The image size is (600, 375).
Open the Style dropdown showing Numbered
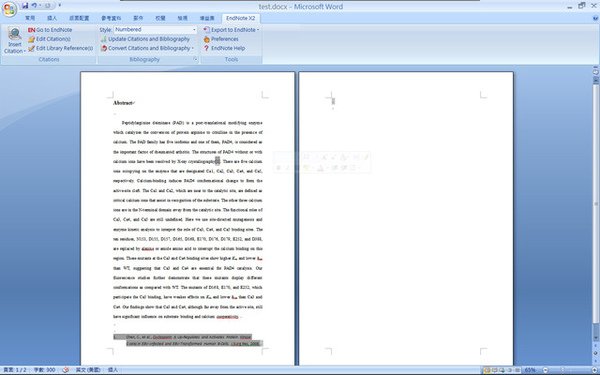155,29
